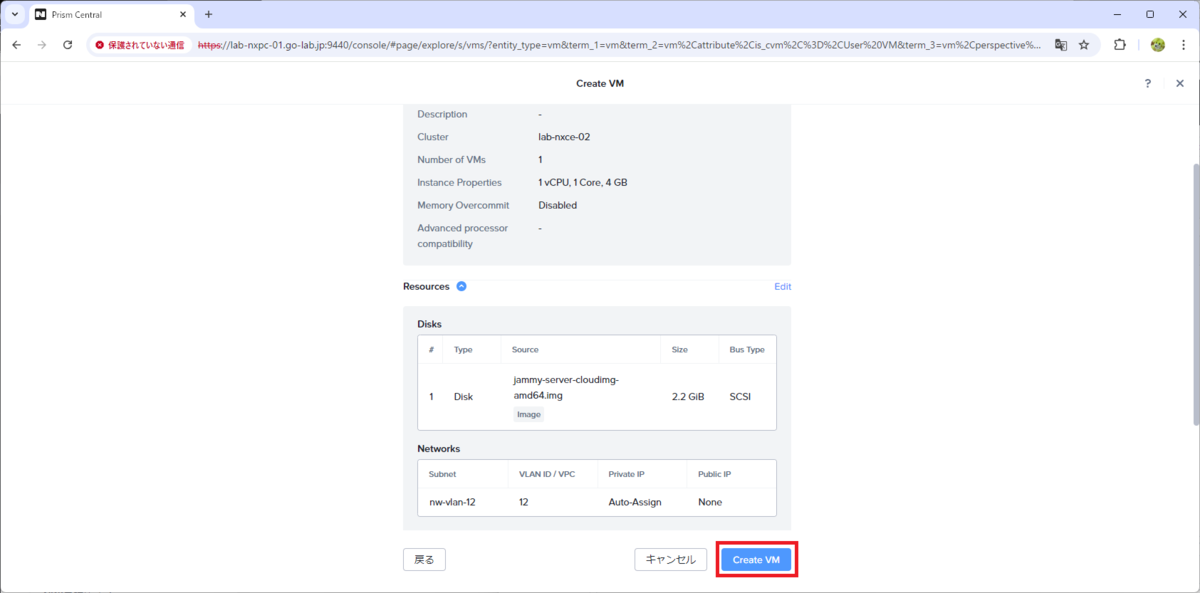This screenshot has width=1200, height=593.
Task: Open the help question mark icon
Action: coord(1148,84)
